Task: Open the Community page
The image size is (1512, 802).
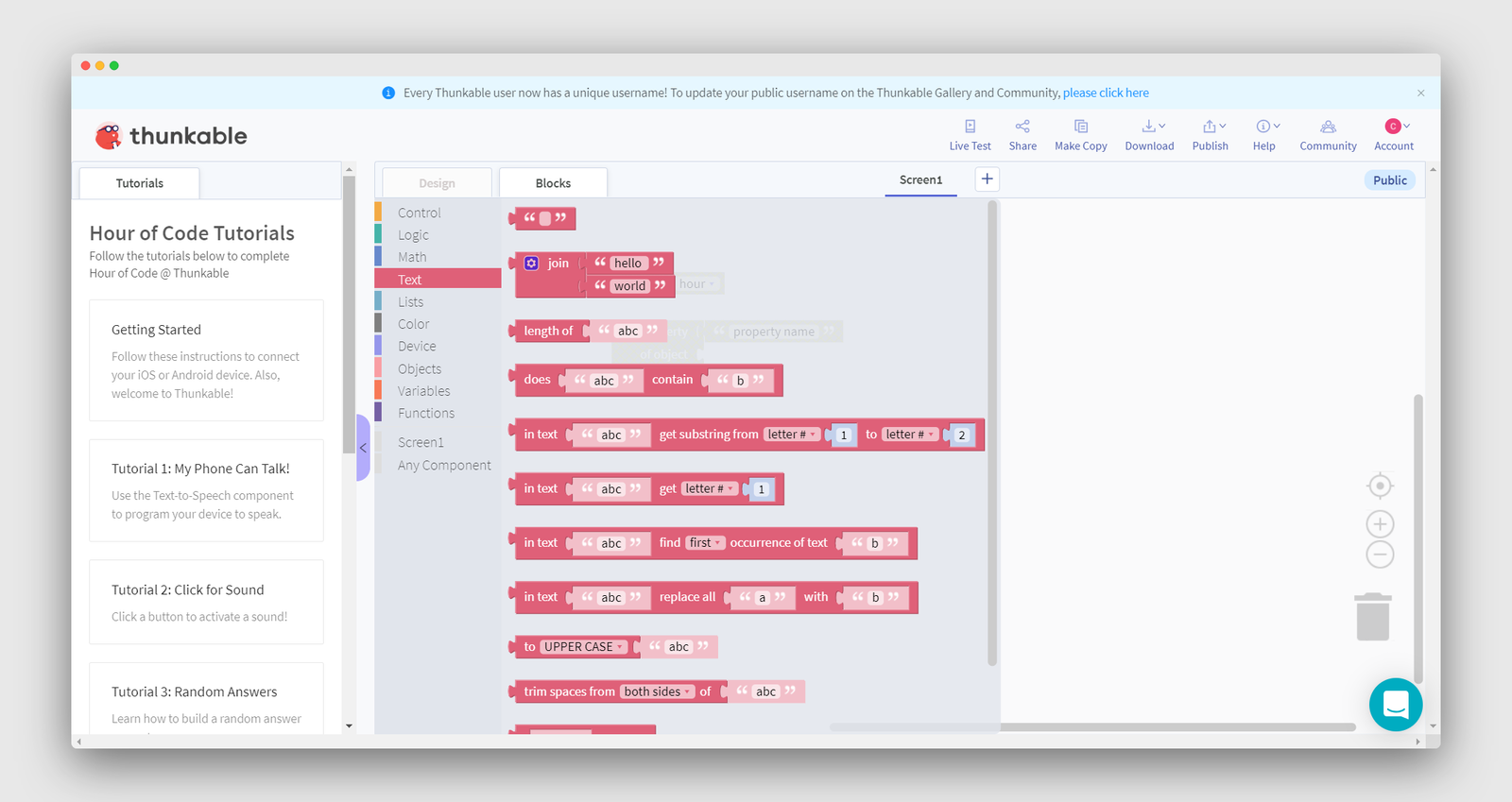Action: pos(1328,135)
